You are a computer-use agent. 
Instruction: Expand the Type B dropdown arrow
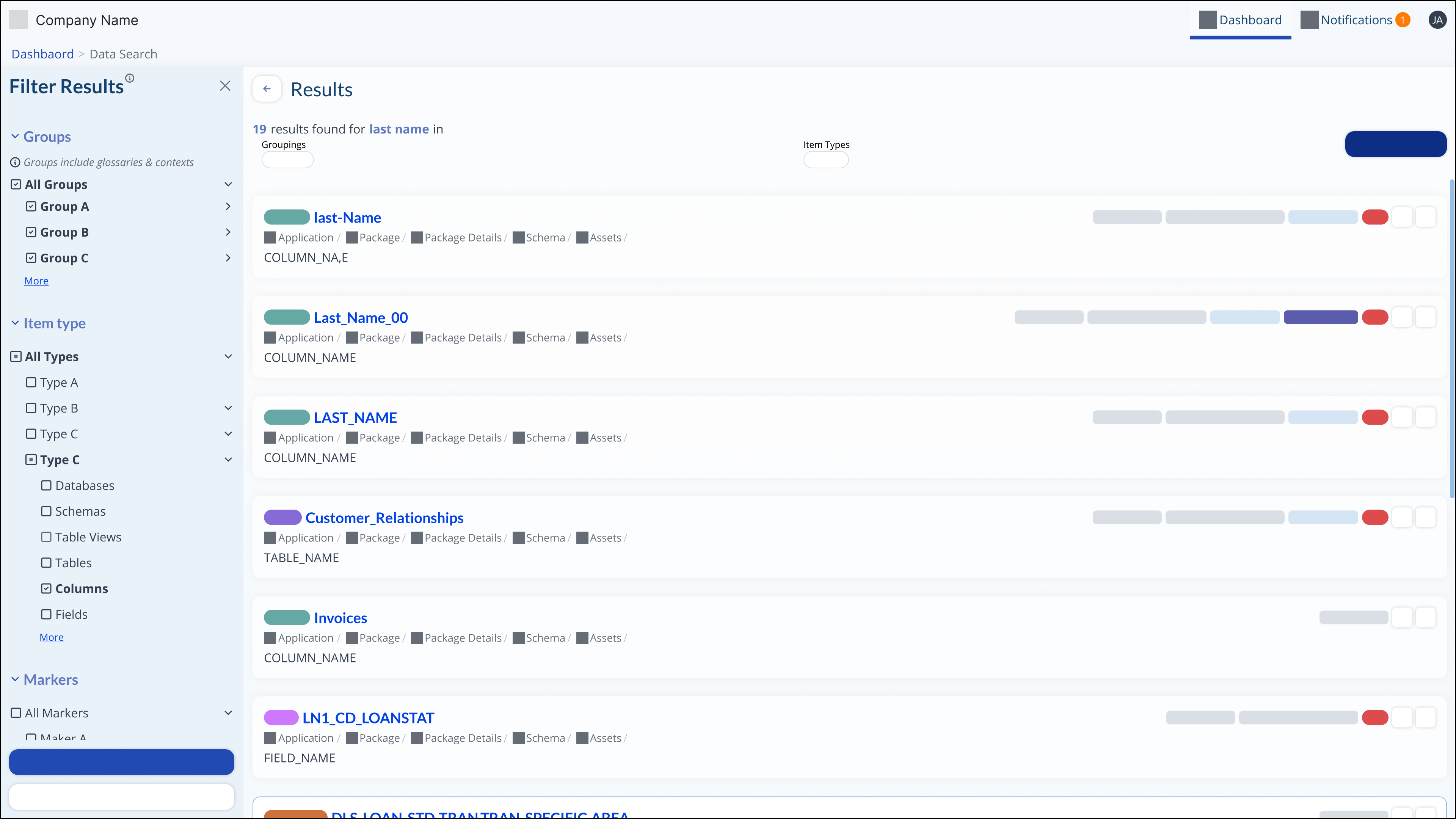coord(228,408)
